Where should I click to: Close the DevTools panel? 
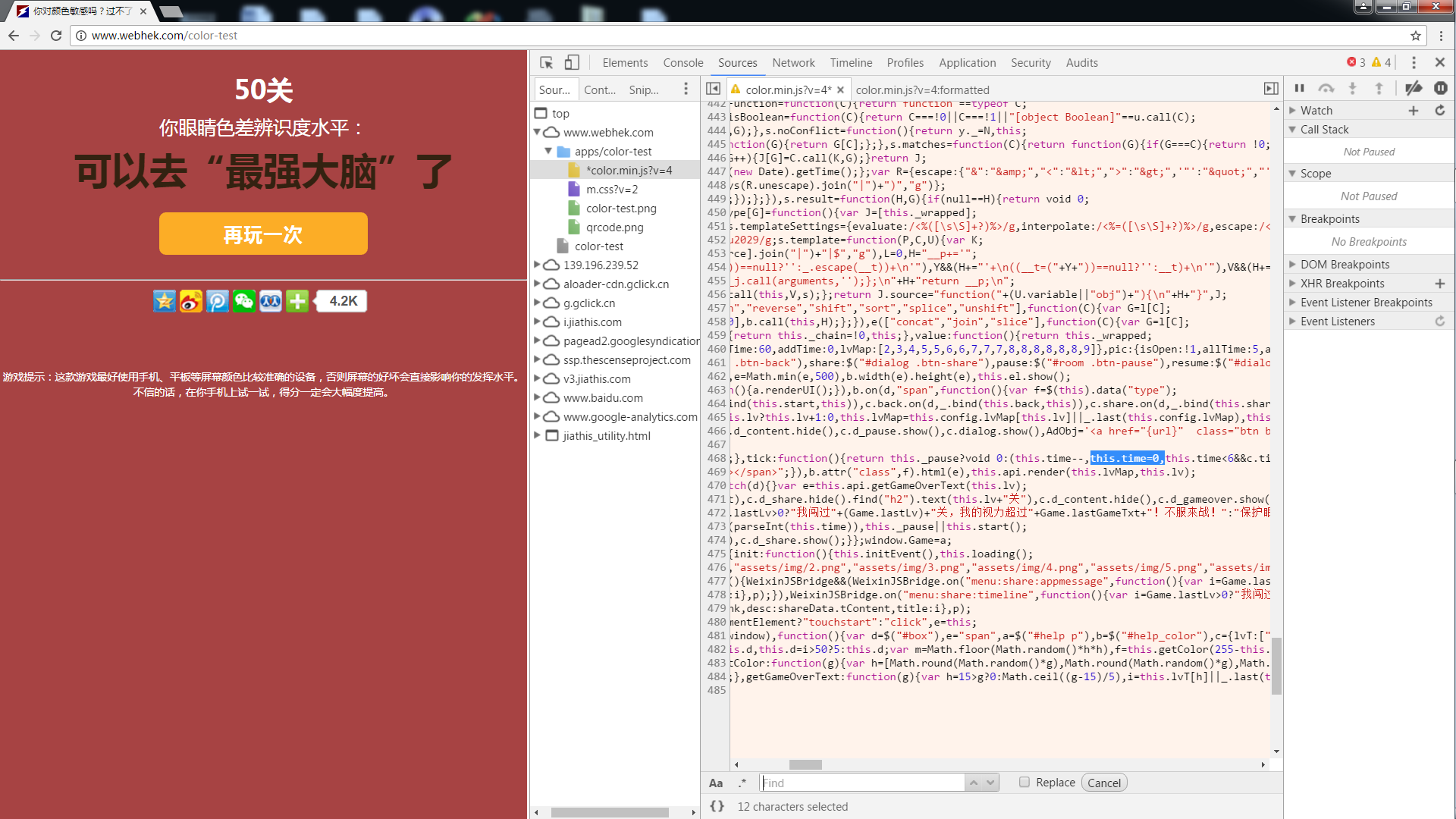tap(1440, 63)
